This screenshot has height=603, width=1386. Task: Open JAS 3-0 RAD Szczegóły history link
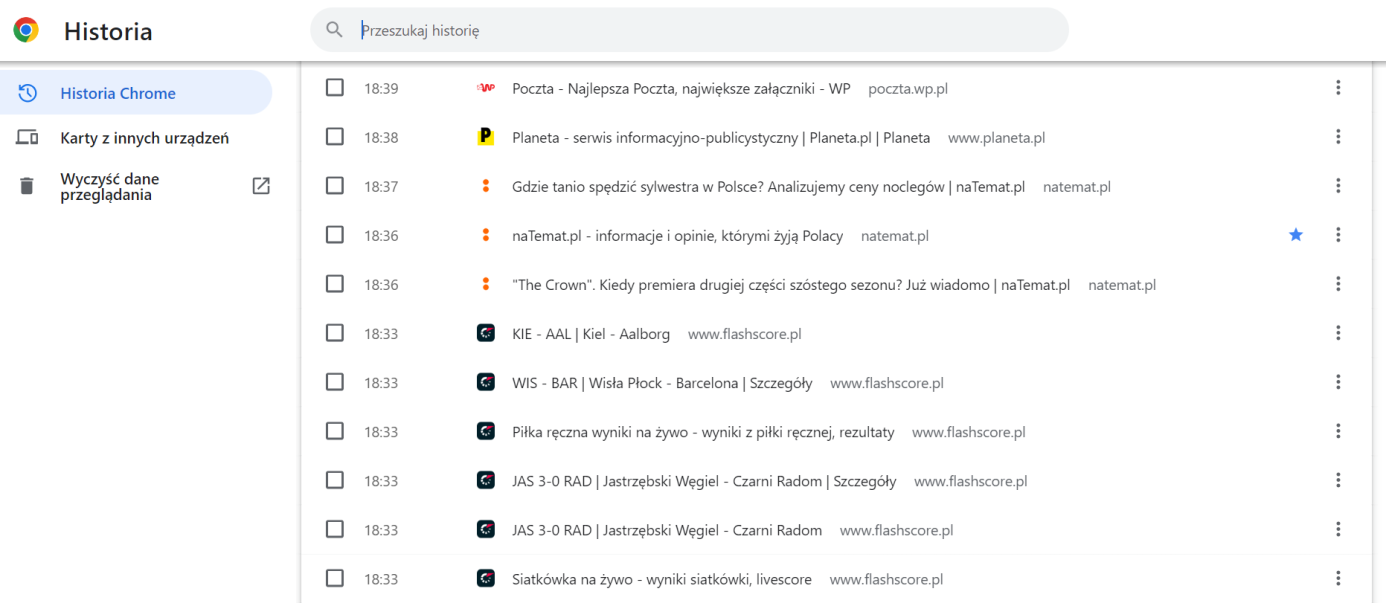point(703,481)
